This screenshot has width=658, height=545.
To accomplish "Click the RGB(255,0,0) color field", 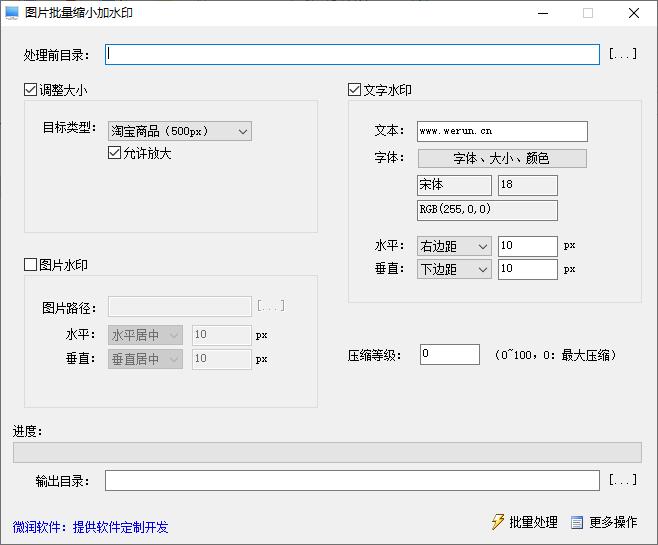I will [x=487, y=210].
